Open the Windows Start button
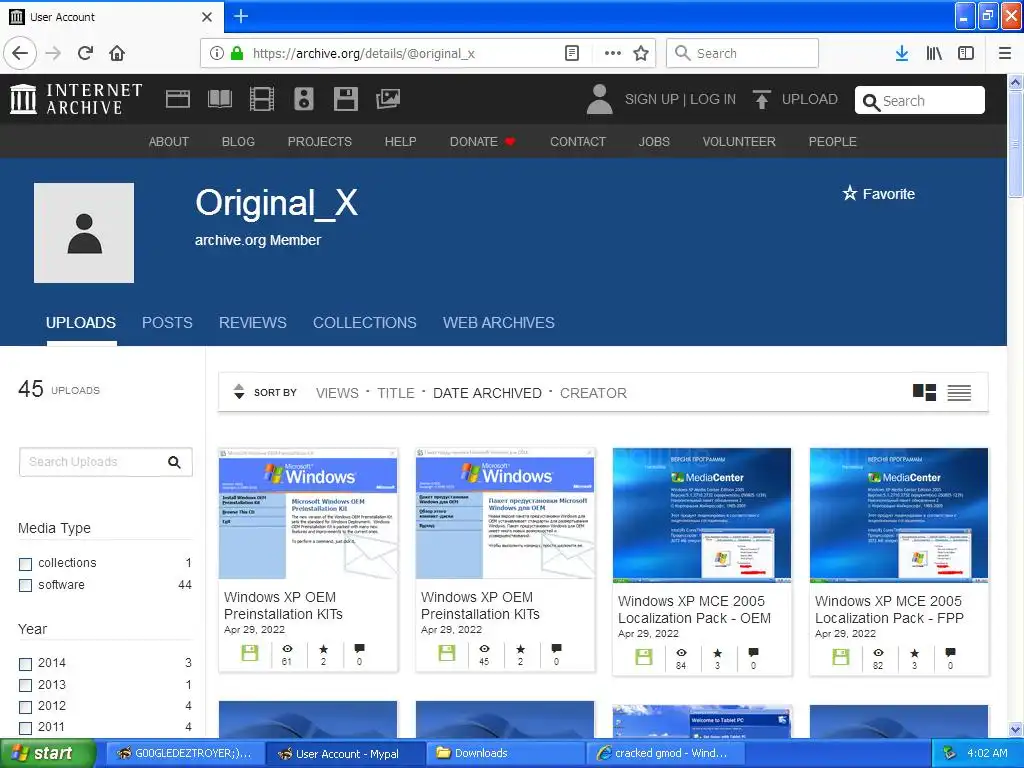The image size is (1024, 768). point(47,753)
